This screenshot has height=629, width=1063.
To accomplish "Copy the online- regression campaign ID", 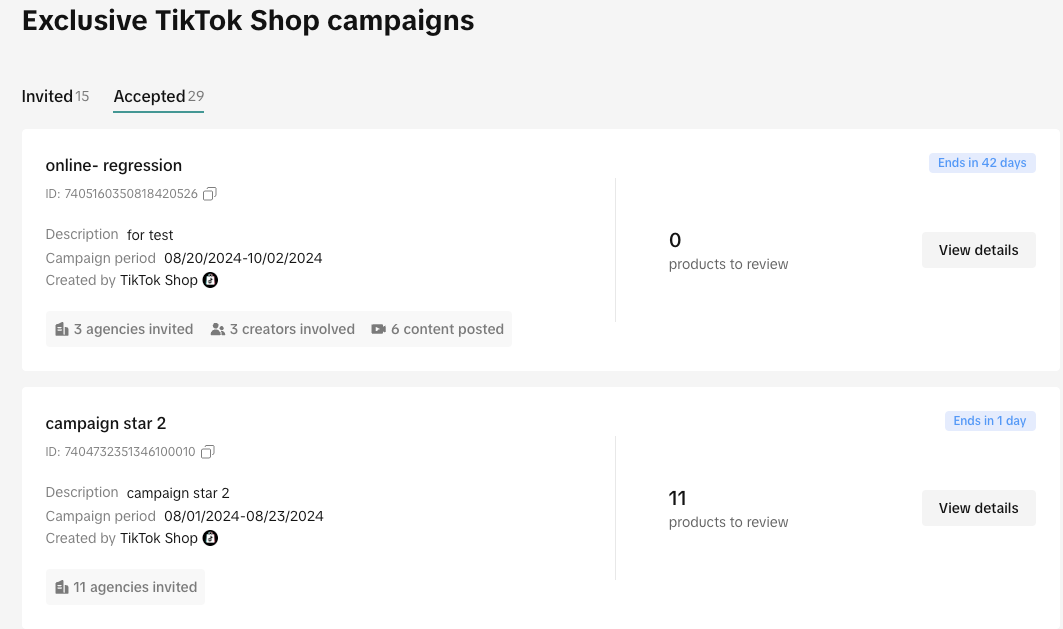I will [210, 194].
